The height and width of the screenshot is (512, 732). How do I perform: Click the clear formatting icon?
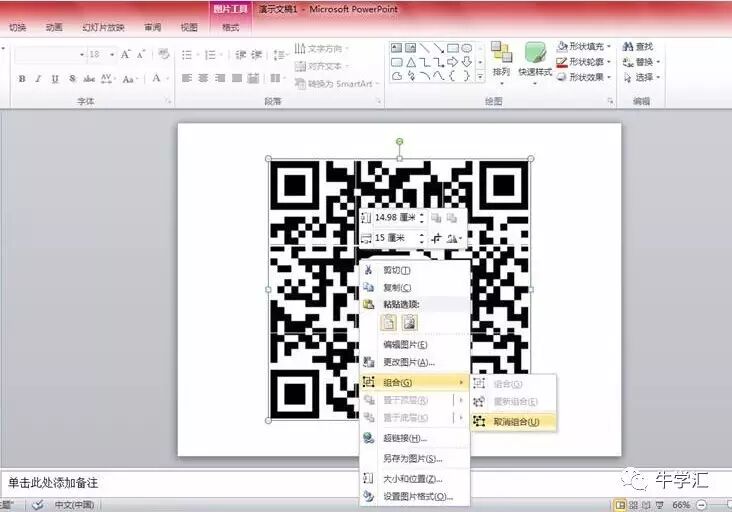[x=163, y=54]
